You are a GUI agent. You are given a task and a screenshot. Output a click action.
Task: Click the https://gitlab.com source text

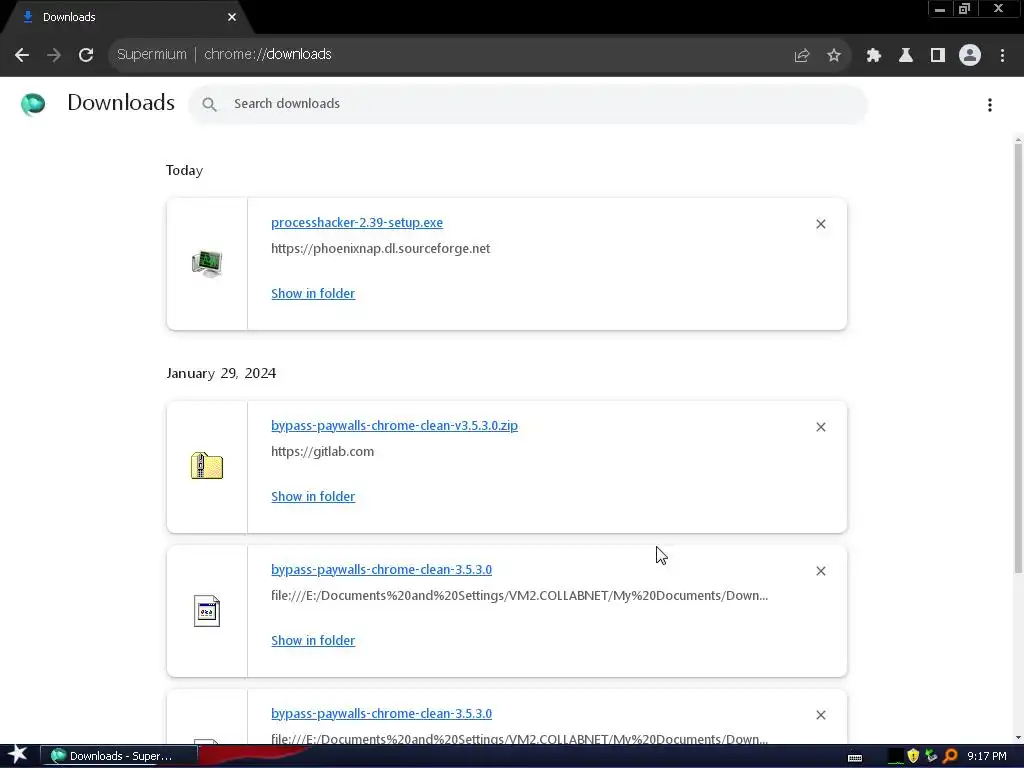pyautogui.click(x=323, y=452)
